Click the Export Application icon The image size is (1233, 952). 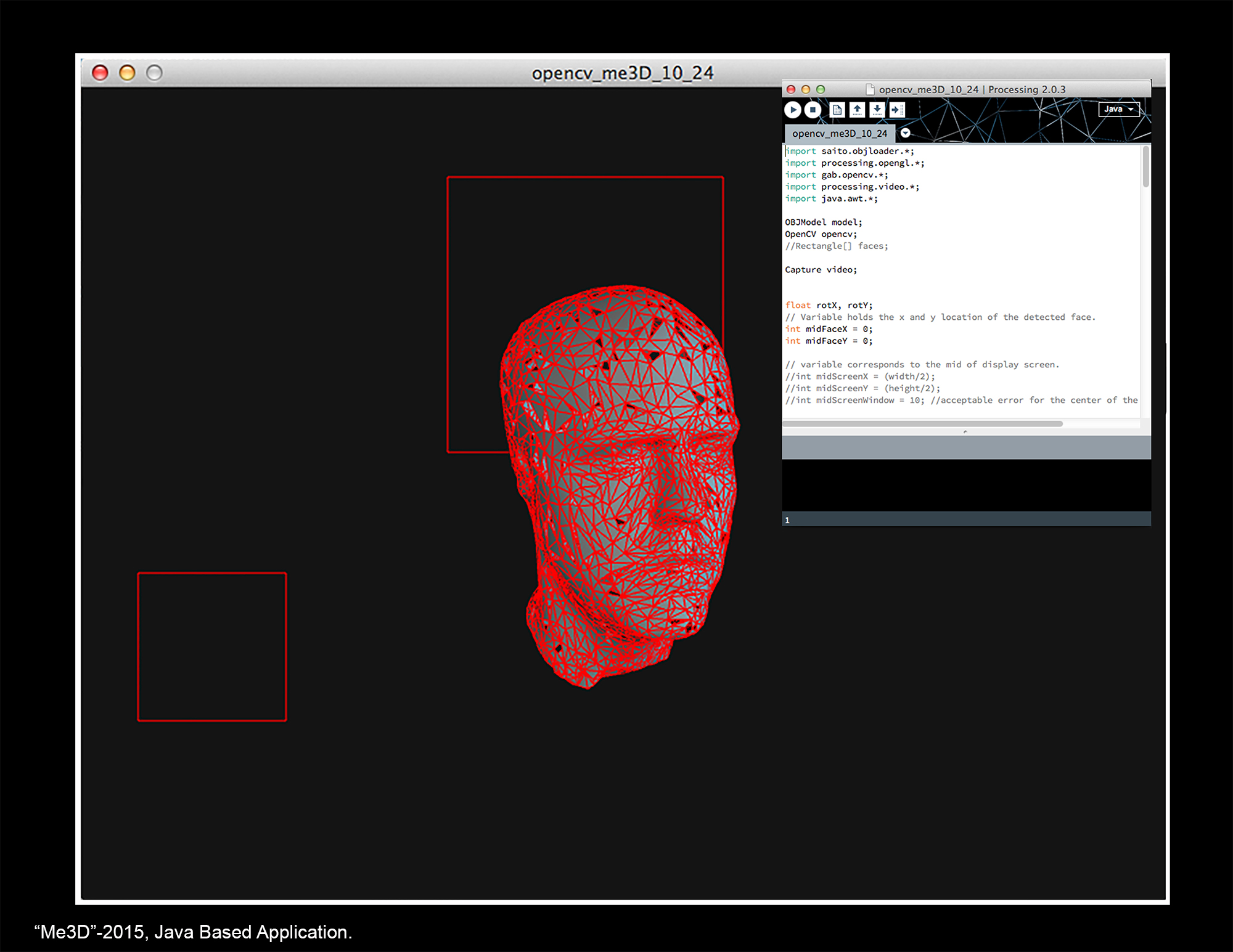click(x=897, y=110)
